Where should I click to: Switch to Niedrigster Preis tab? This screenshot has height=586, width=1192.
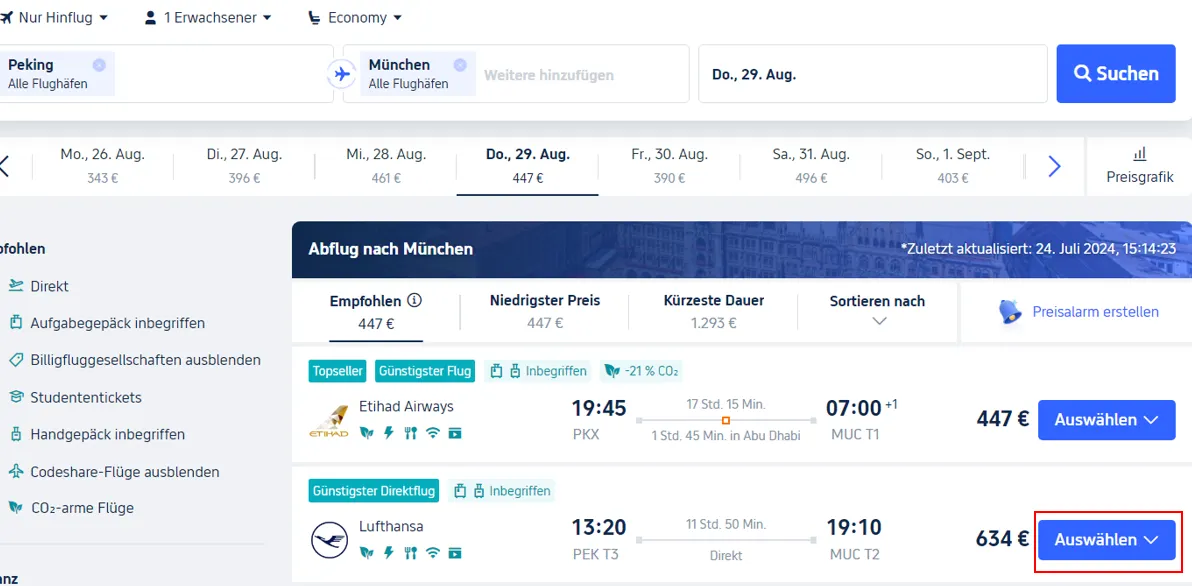545,311
